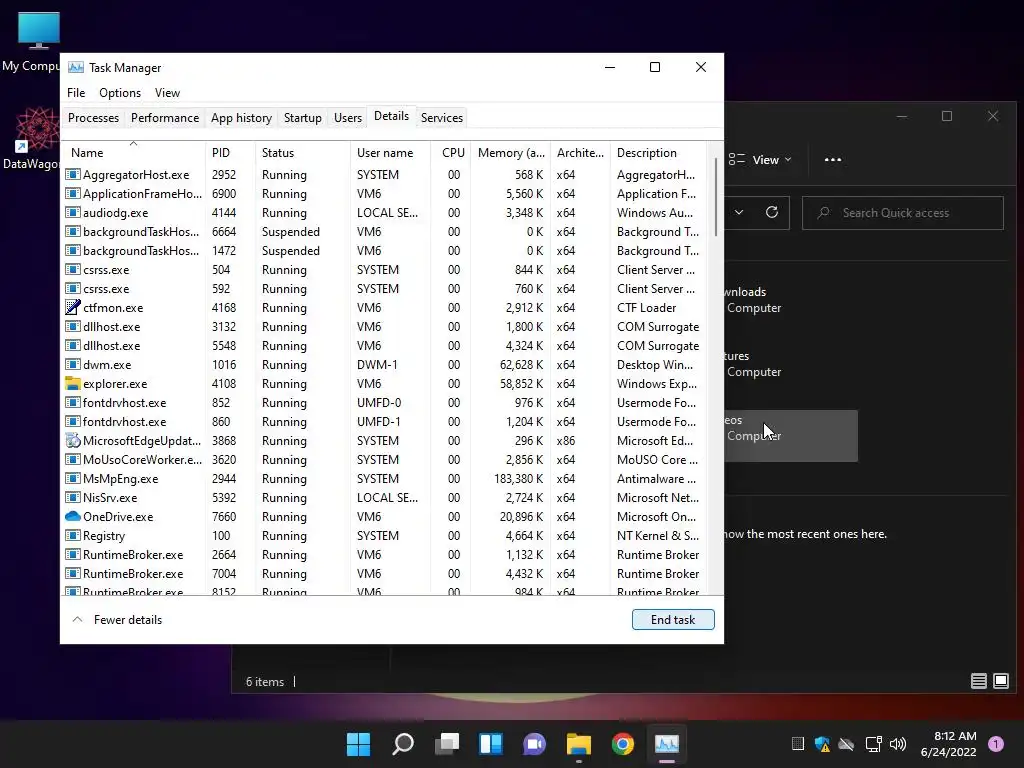
Task: Select the dllhost.exe row with PID 3132
Action: point(385,327)
